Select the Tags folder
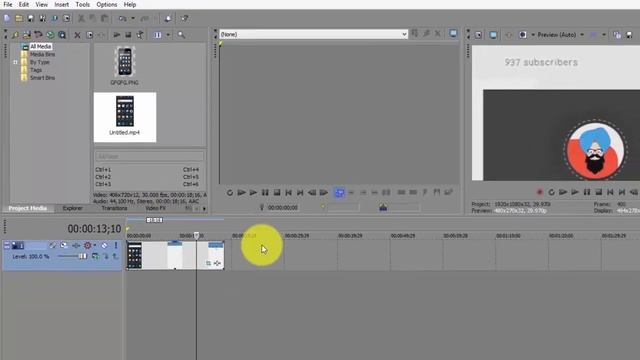 (x=36, y=70)
